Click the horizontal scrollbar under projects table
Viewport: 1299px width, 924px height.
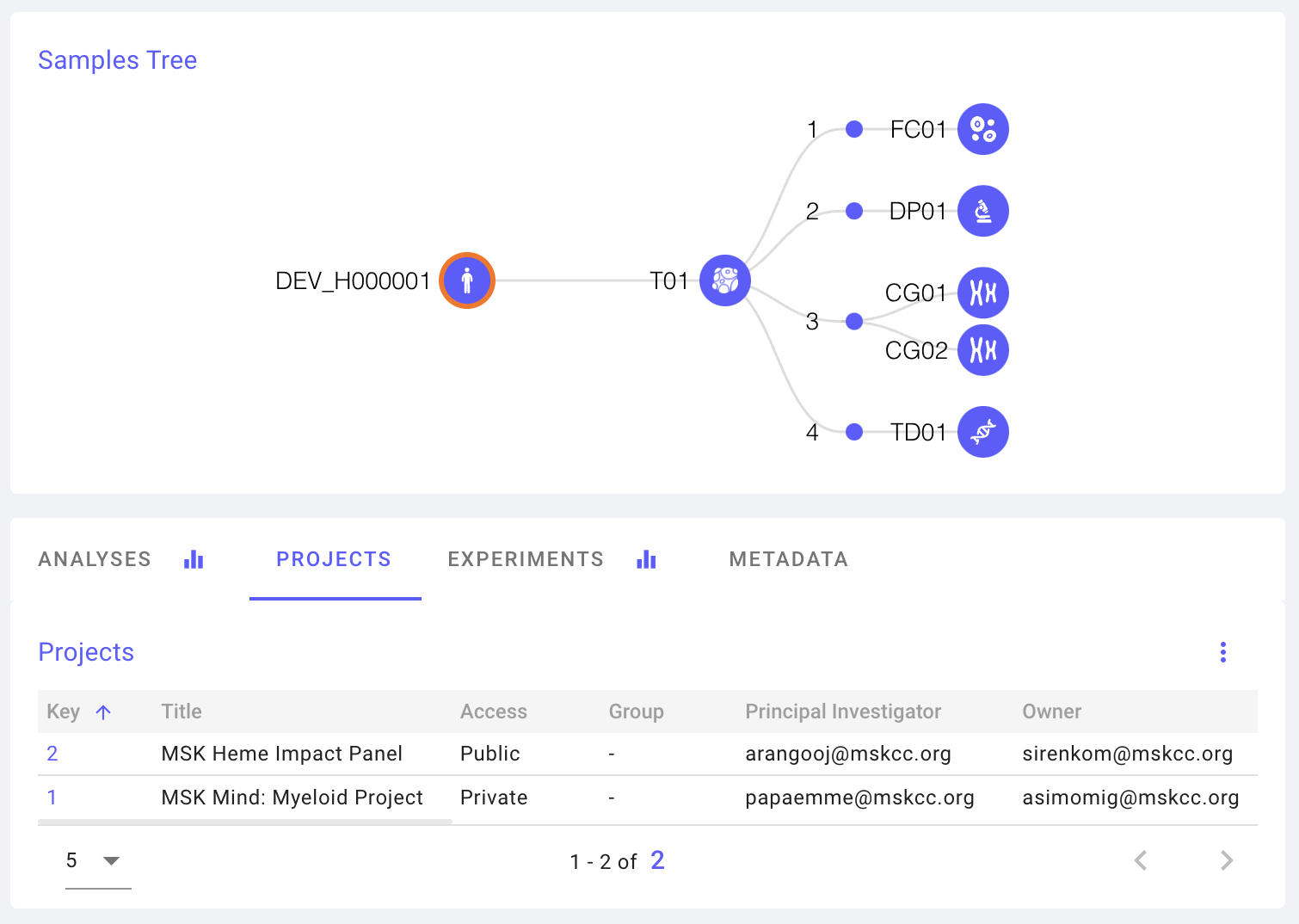tap(245, 822)
